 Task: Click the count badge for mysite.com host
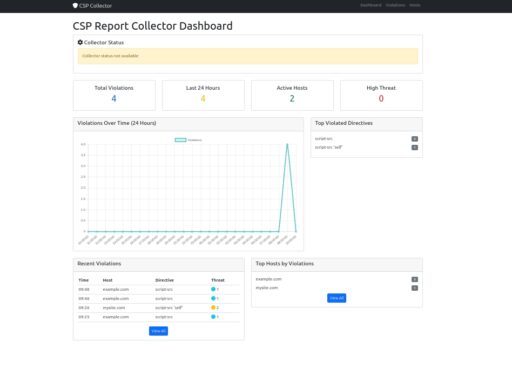point(415,288)
